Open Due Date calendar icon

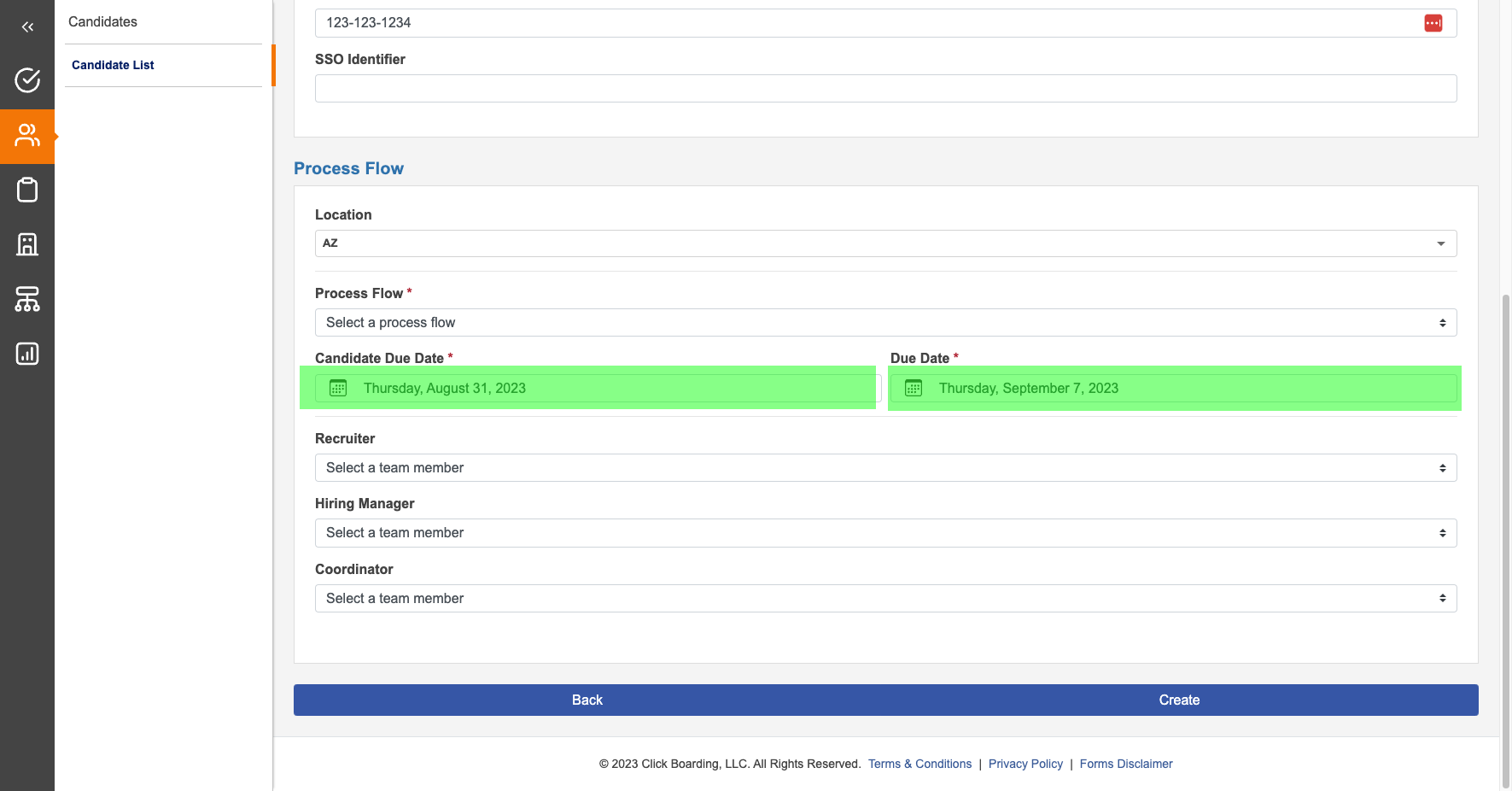[914, 389]
